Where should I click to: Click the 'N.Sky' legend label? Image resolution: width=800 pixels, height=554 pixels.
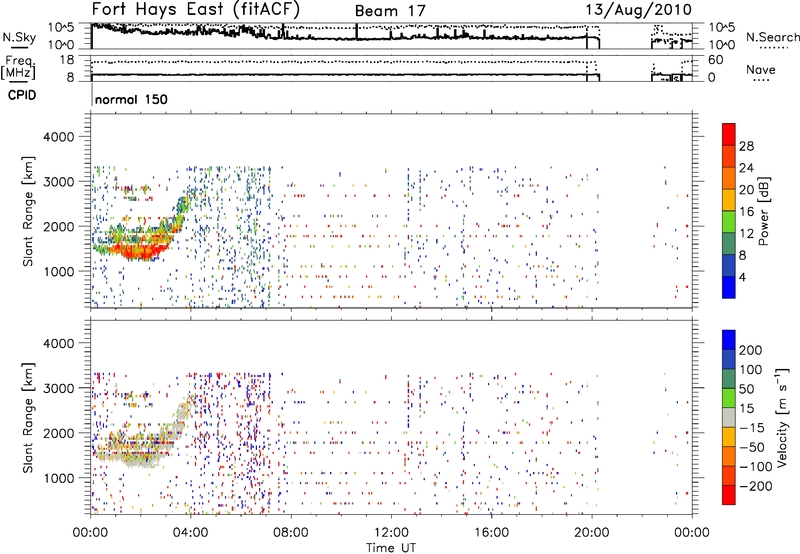point(19,37)
